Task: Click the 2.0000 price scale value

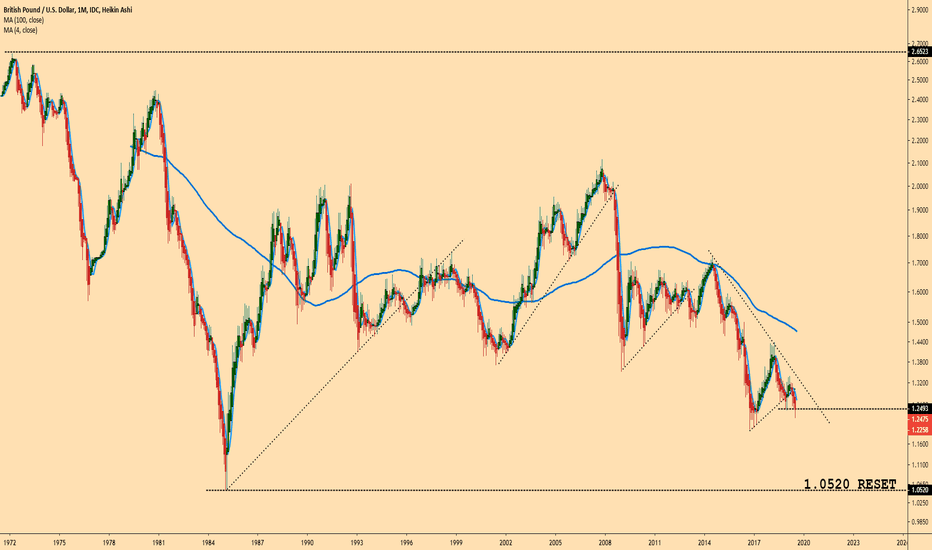Action: point(920,187)
